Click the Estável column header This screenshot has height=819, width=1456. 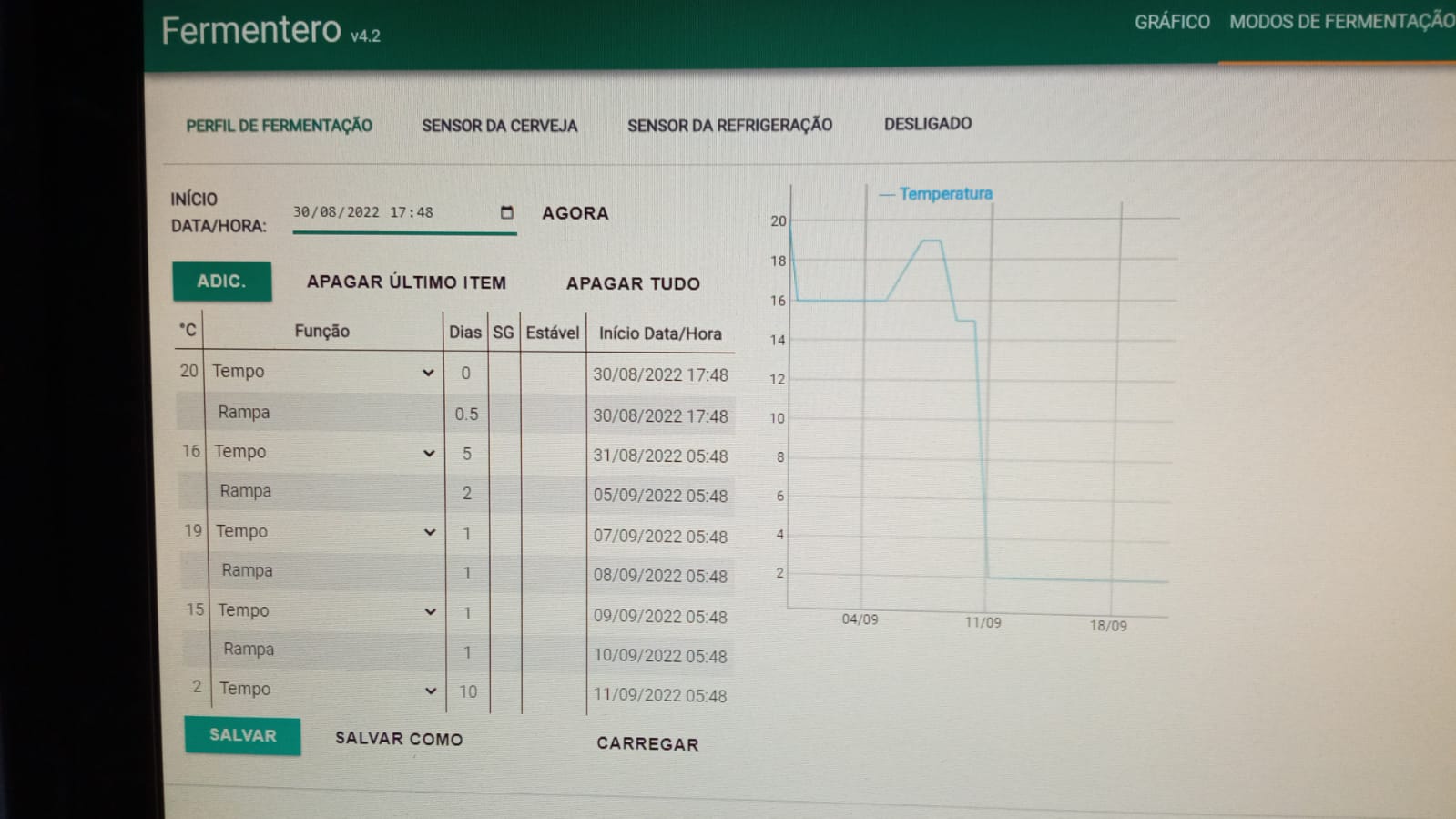pos(553,333)
